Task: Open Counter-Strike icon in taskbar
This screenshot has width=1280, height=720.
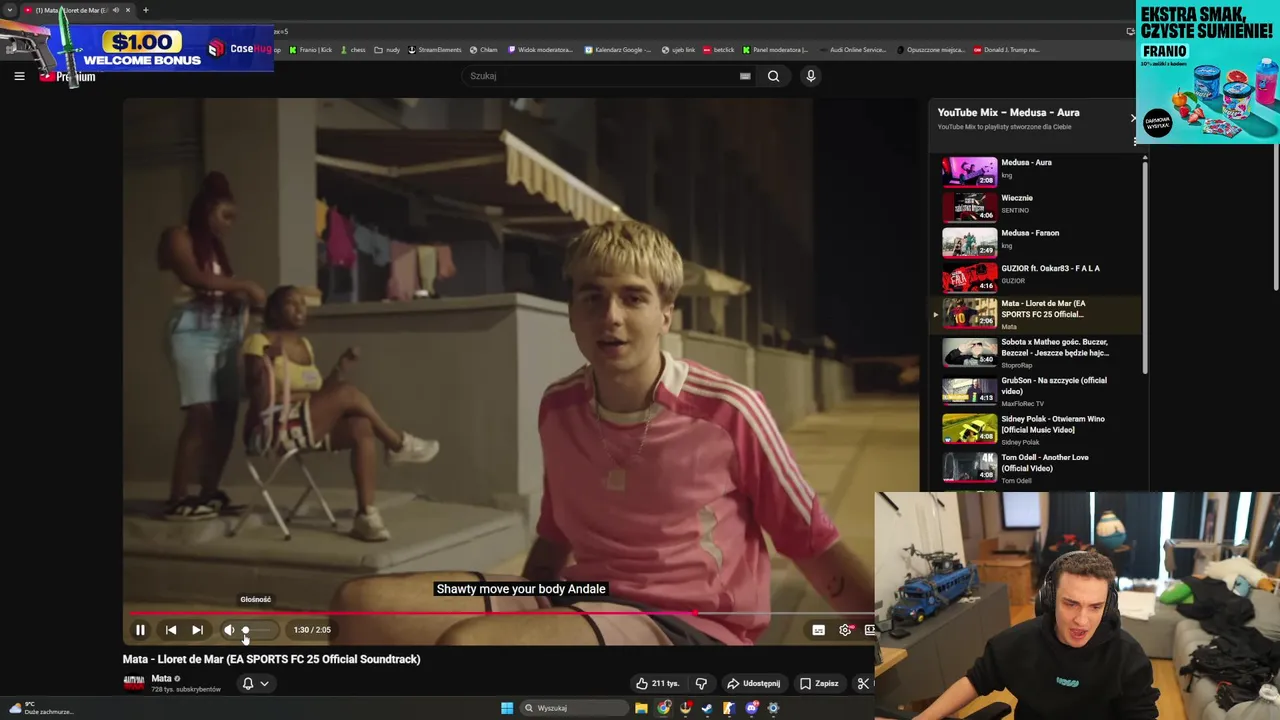Action: tap(729, 708)
